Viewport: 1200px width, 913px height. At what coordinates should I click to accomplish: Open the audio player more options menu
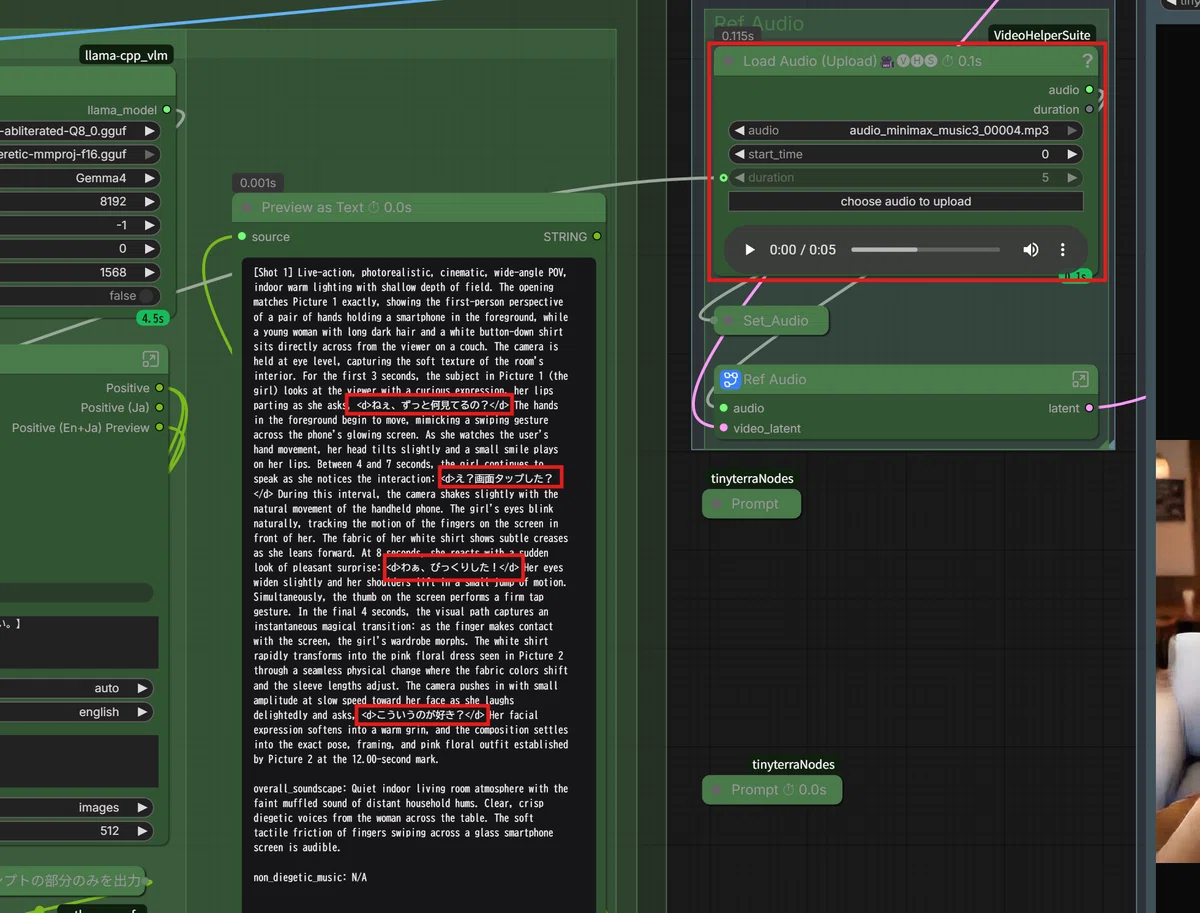pyautogui.click(x=1063, y=250)
